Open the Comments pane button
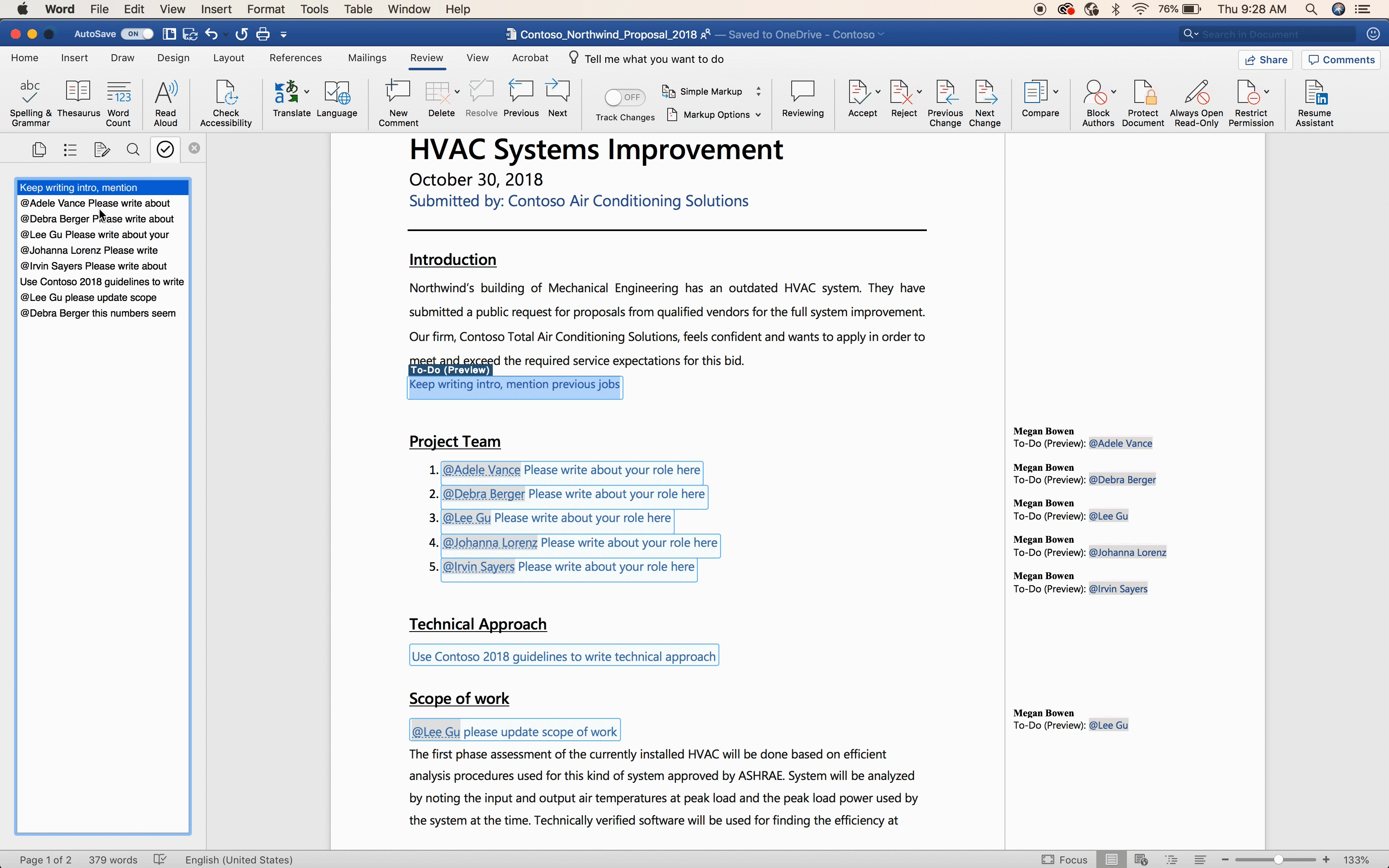This screenshot has height=868, width=1389. pyautogui.click(x=1341, y=60)
